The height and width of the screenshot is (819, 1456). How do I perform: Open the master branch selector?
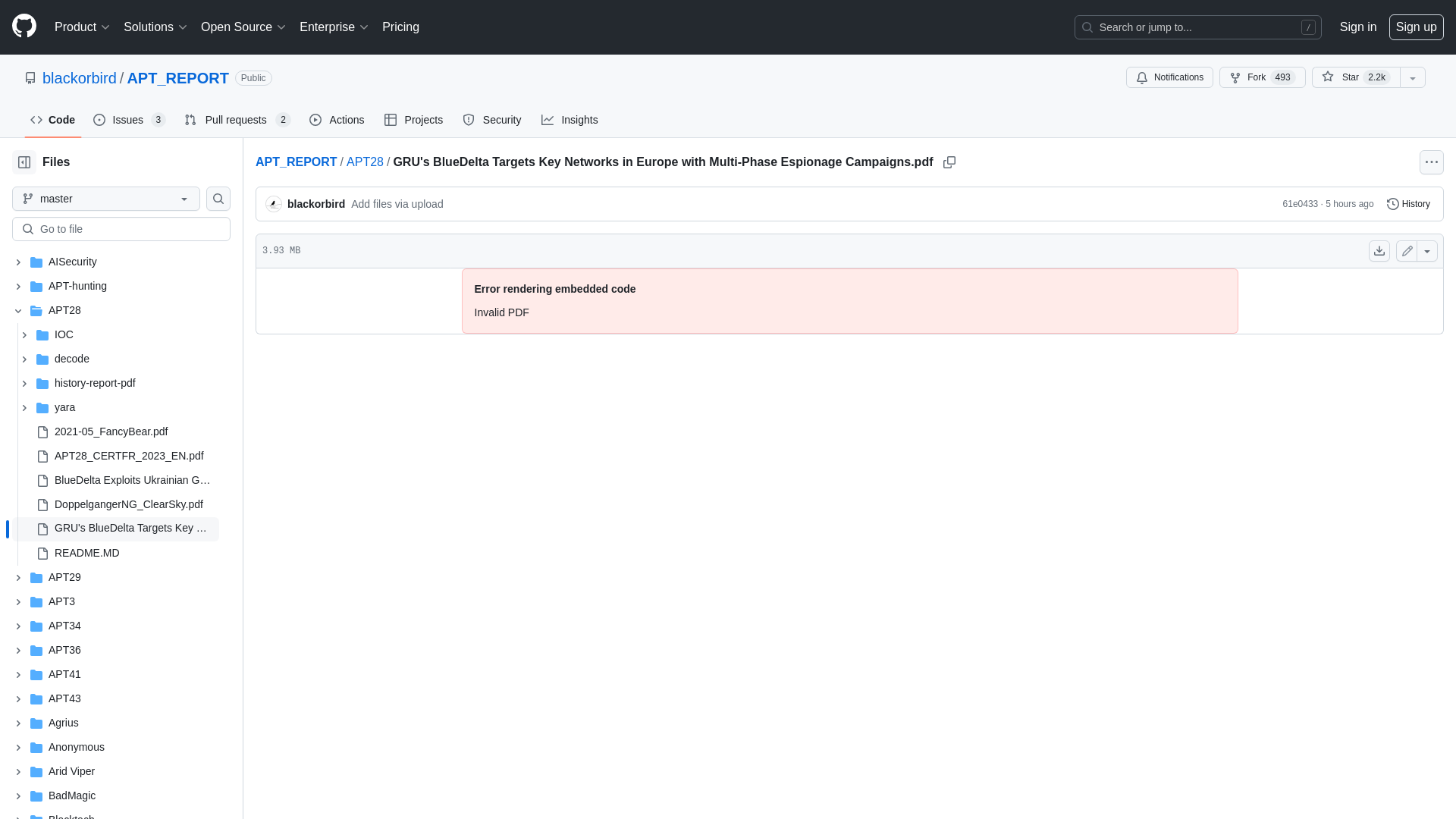106,199
